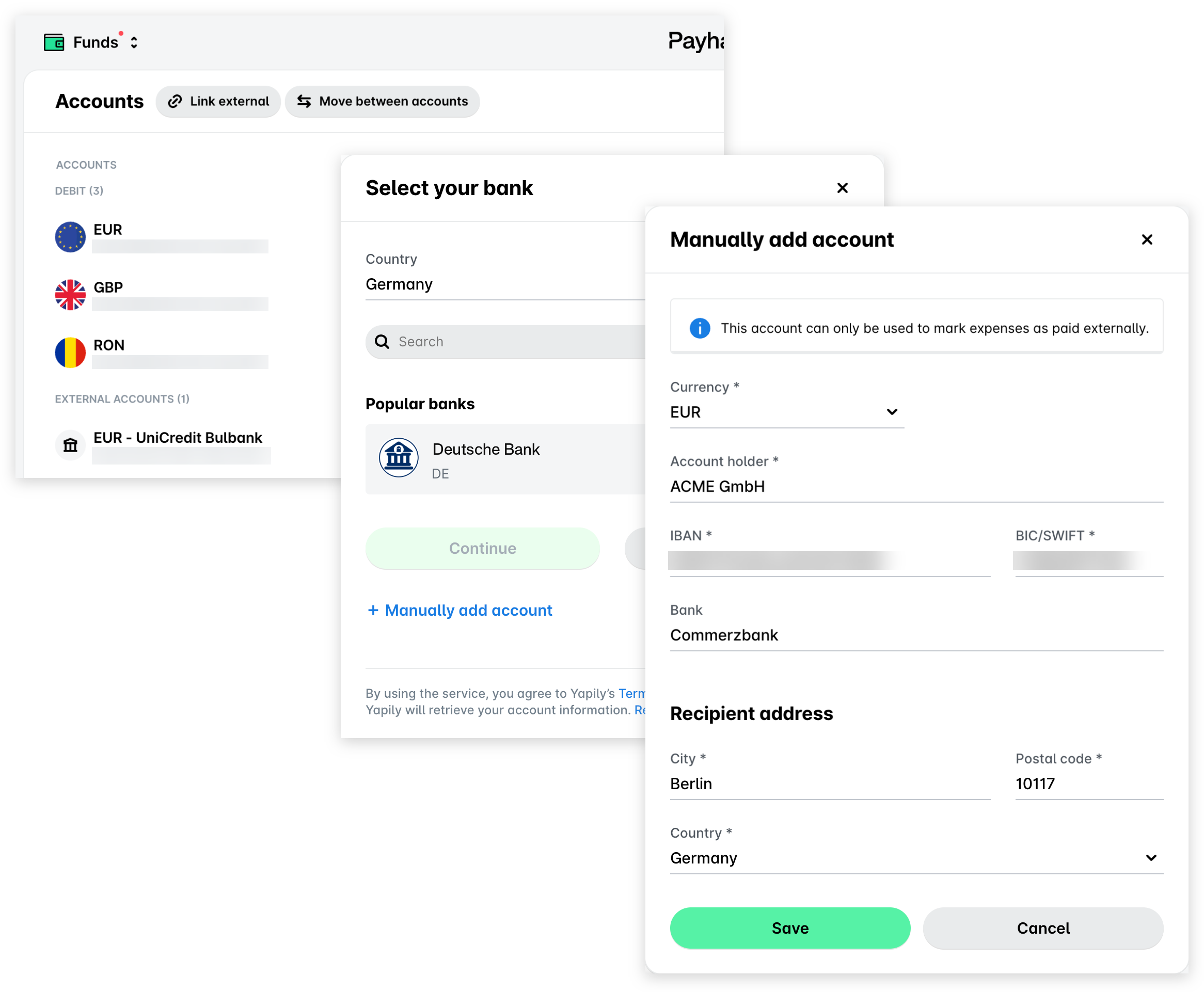Image resolution: width=1204 pixels, height=992 pixels.
Task: Click the Link external chain icon
Action: point(175,101)
